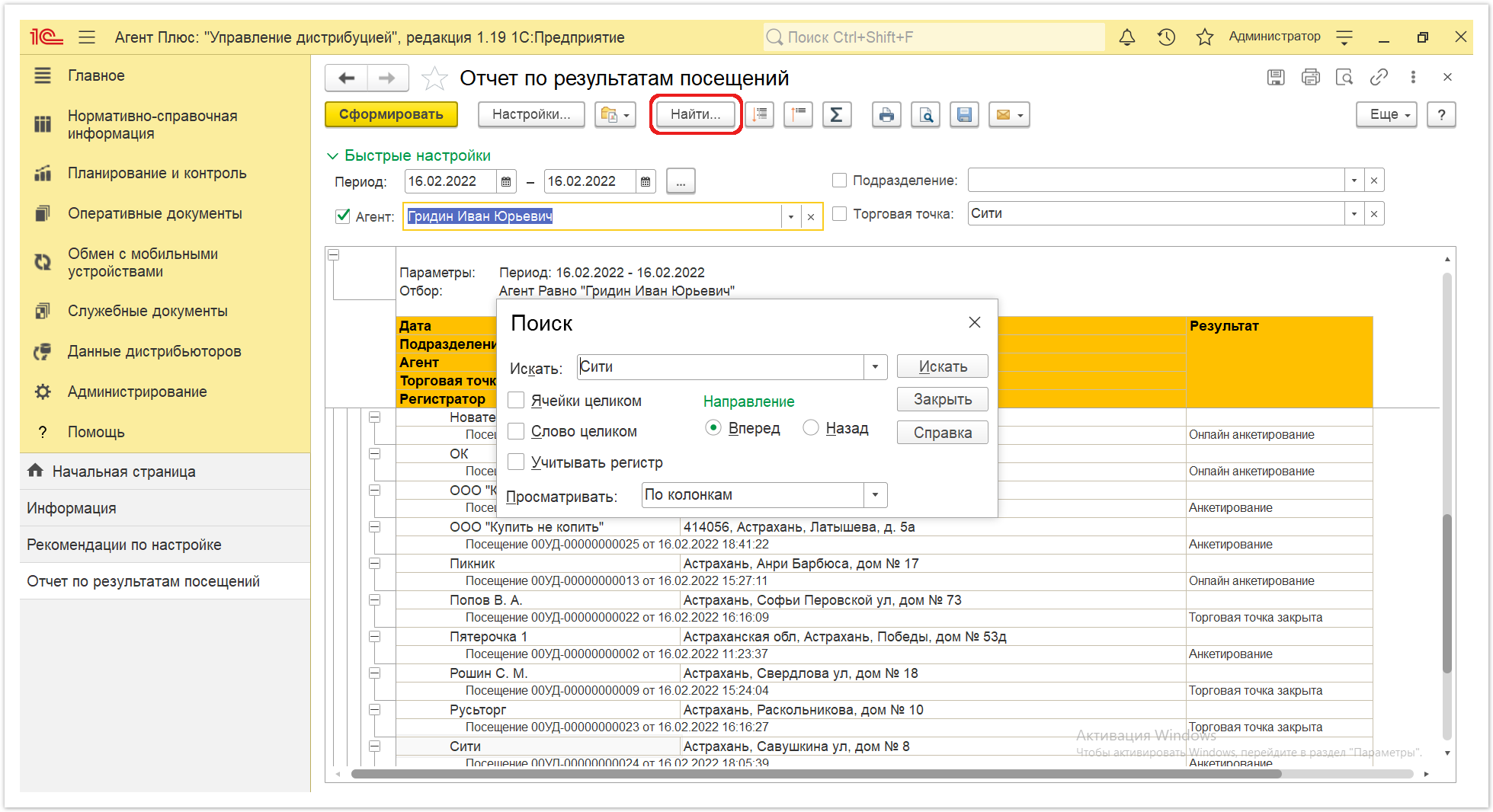Add report to favorites star
Screen dimensions: 1493x812
coord(434,78)
